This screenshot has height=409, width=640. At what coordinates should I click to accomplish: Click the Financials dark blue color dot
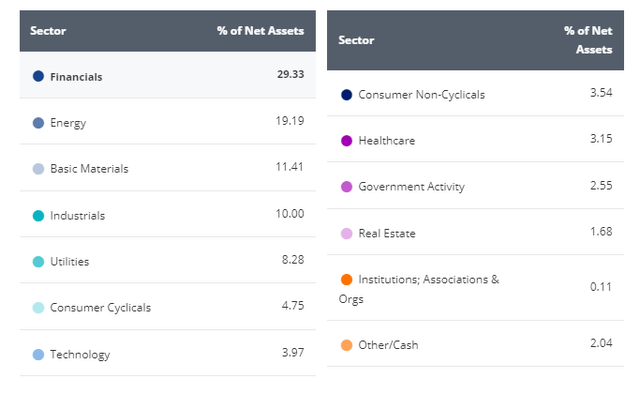point(38,76)
